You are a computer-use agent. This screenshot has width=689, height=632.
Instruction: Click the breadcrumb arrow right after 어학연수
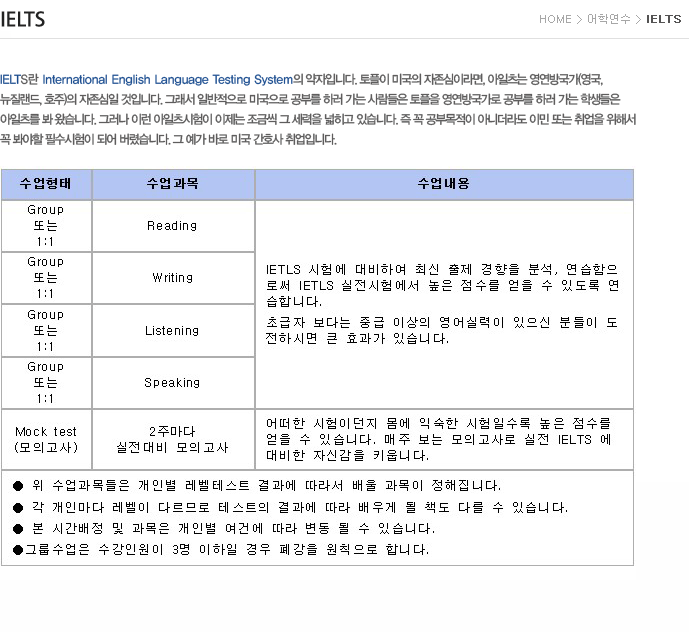[638, 19]
